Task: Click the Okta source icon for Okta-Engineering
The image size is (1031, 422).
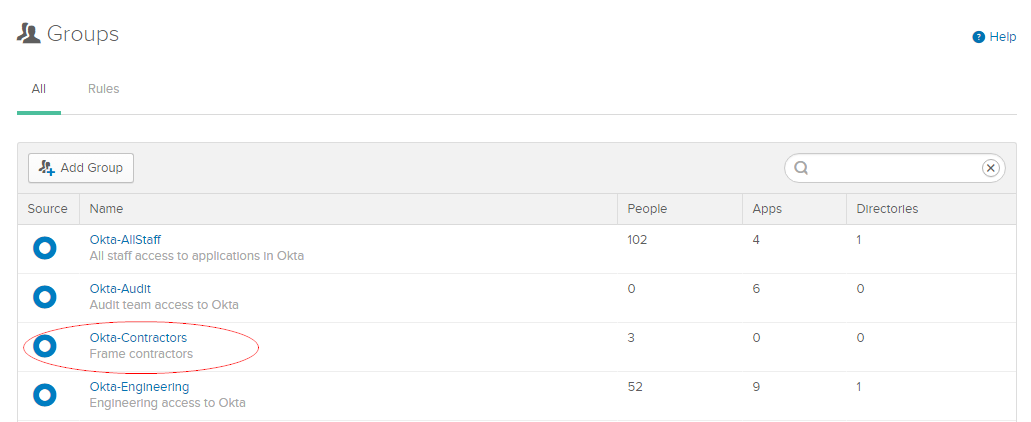Action: (x=44, y=395)
